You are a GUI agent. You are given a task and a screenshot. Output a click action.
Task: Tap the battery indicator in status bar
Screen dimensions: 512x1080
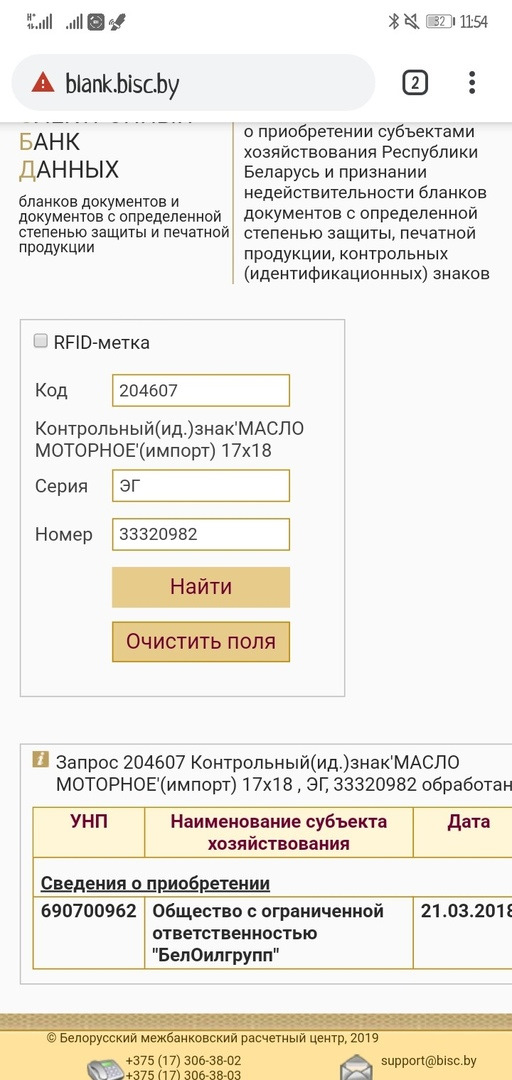(x=441, y=22)
